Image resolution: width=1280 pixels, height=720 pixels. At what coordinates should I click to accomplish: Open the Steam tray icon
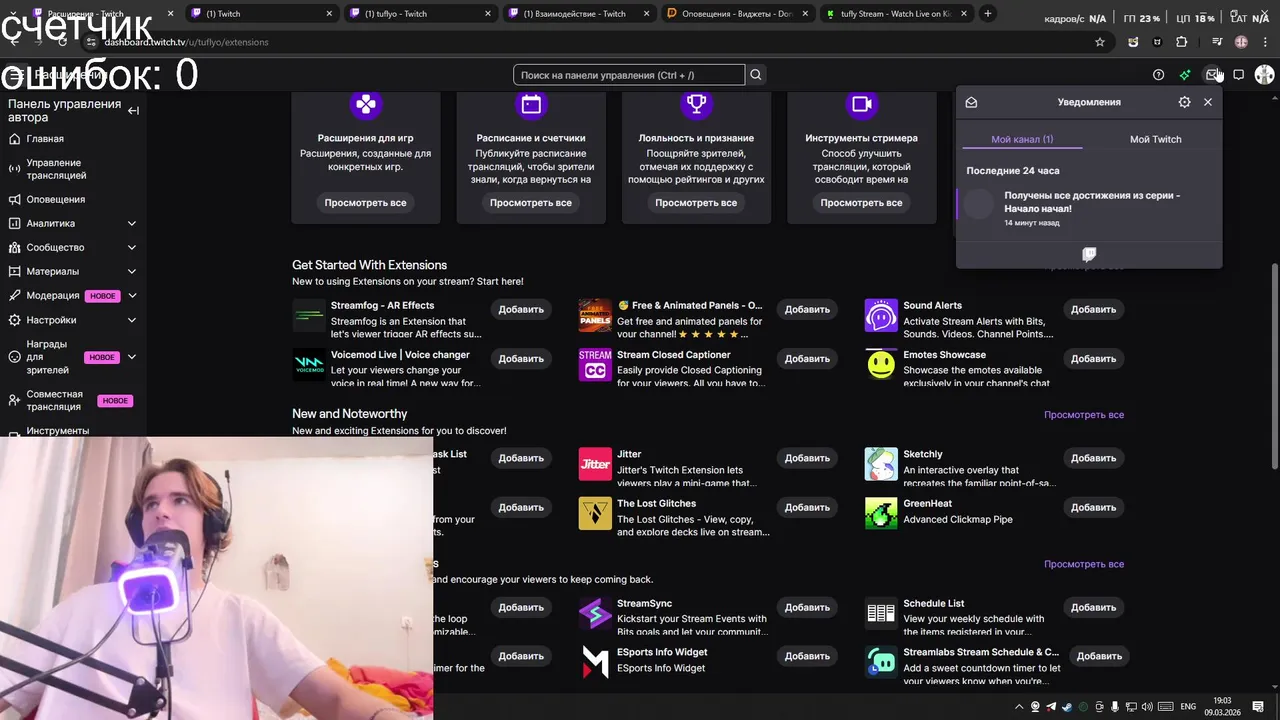click(x=1067, y=707)
